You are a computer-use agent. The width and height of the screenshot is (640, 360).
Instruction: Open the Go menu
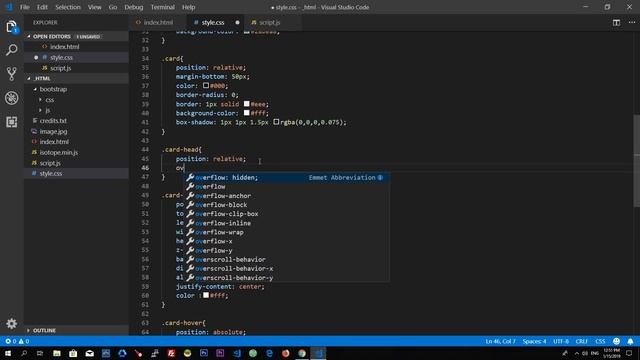point(113,7)
